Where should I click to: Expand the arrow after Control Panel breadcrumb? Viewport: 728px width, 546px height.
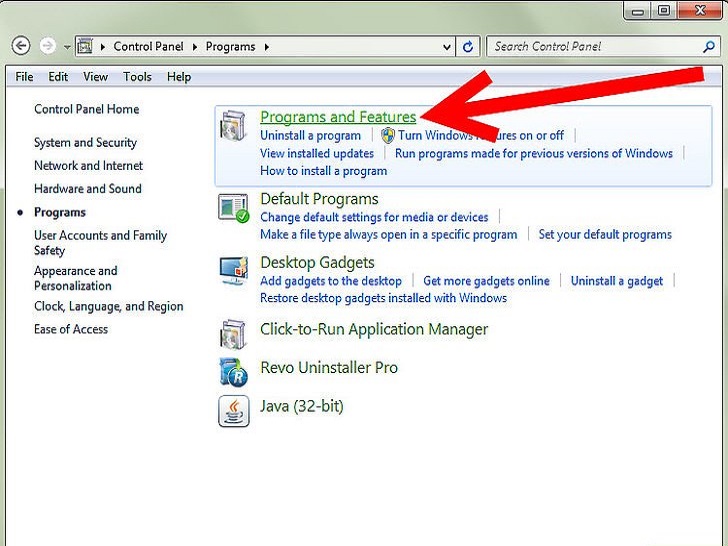tap(195, 47)
